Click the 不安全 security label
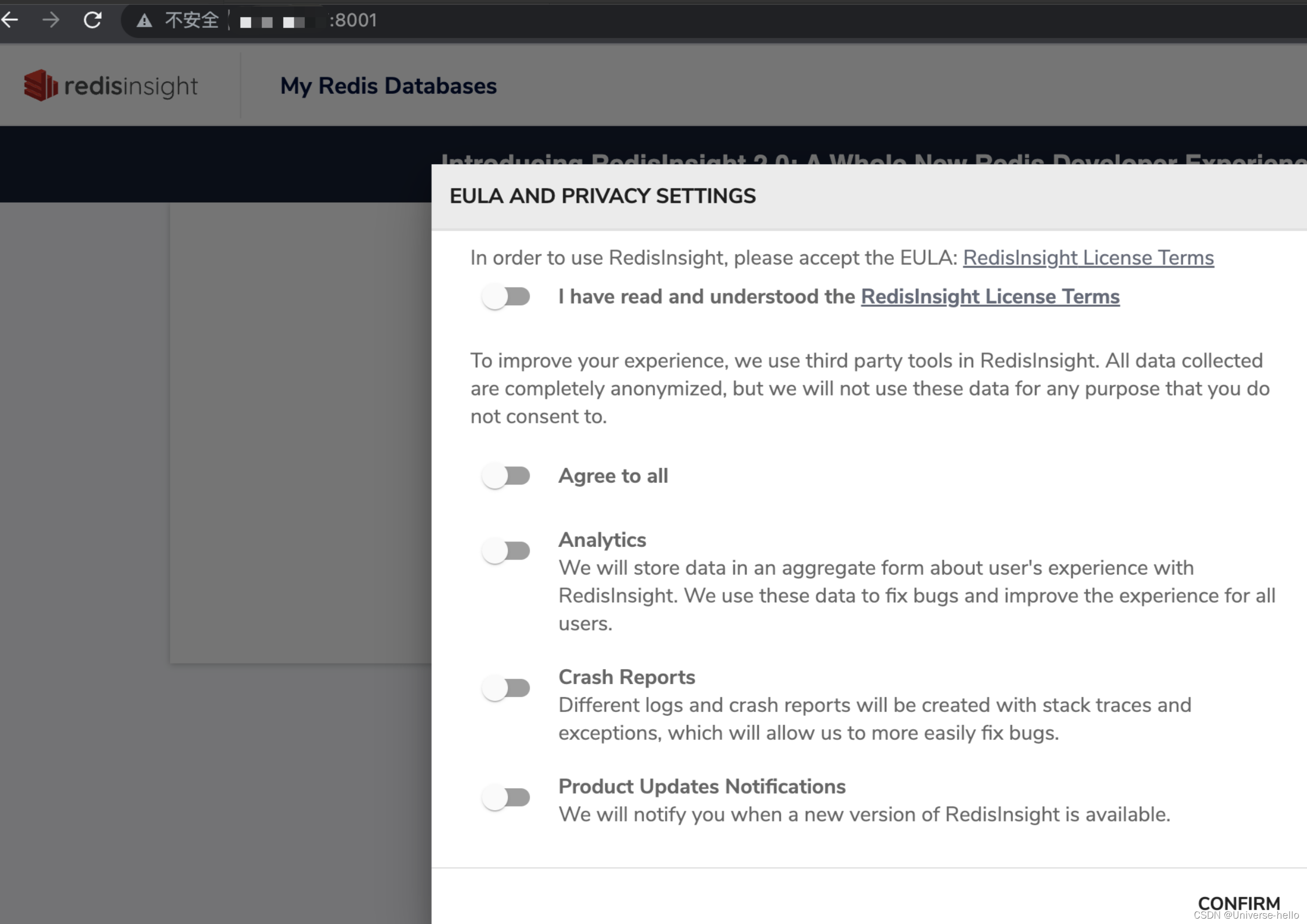 point(191,20)
